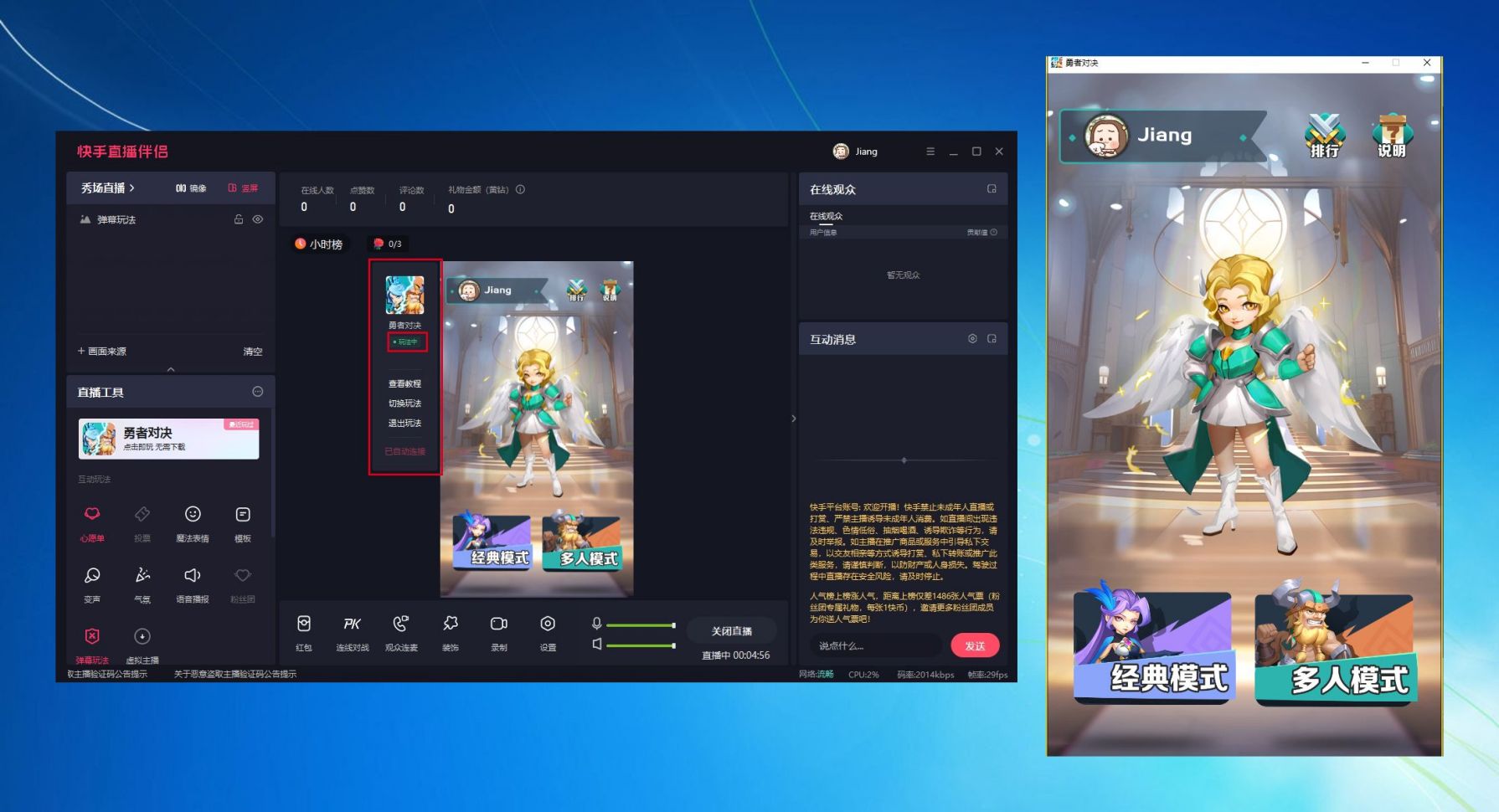Pop out the 互动消息 panel

tap(992, 339)
